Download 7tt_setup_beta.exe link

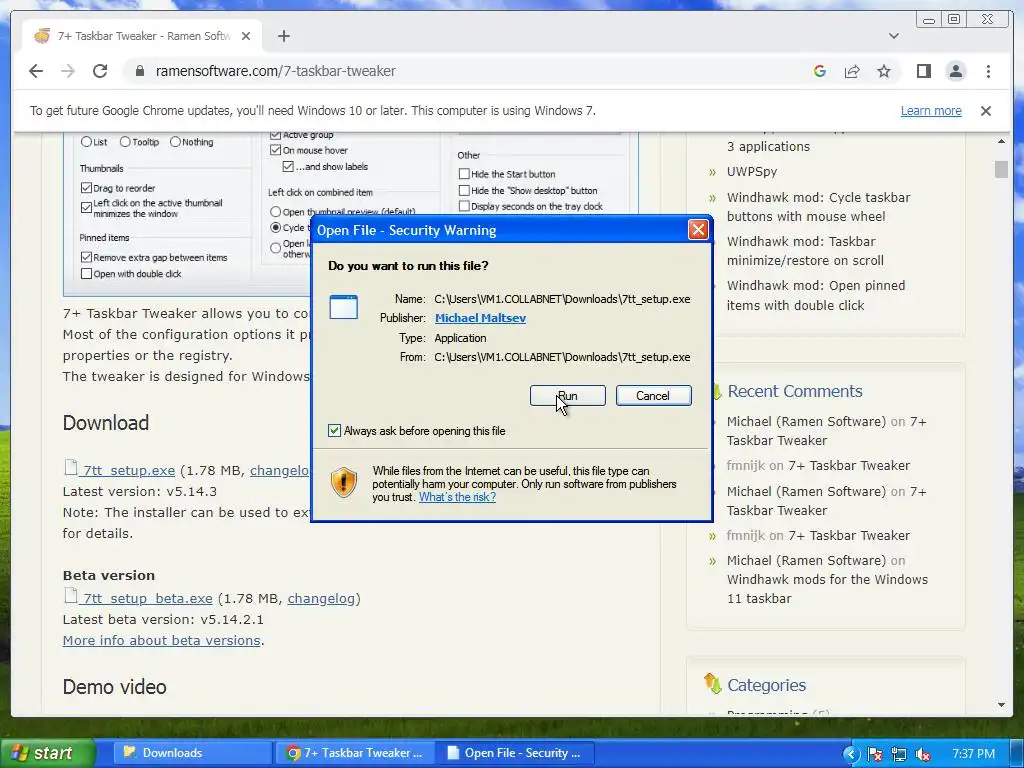[148, 598]
